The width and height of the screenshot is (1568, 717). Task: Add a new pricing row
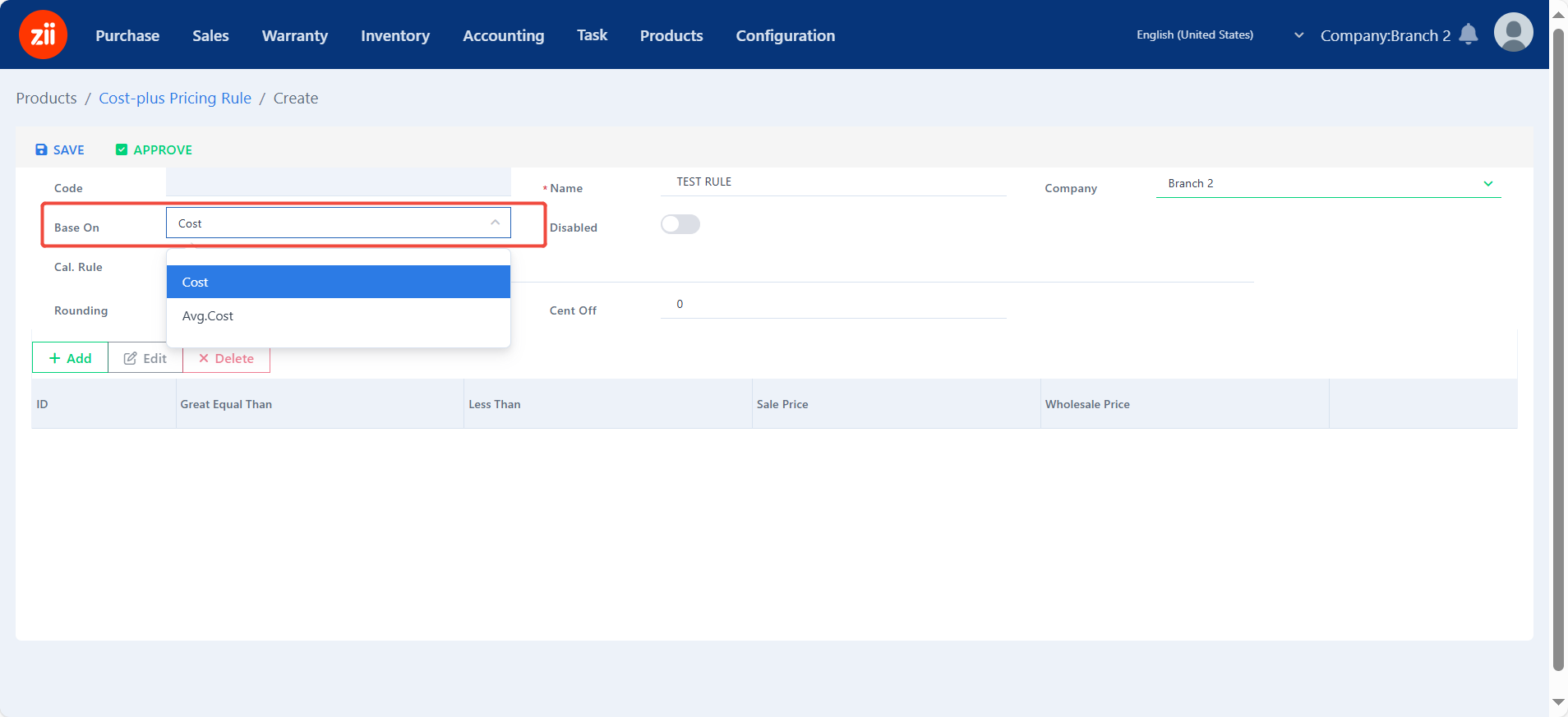click(x=70, y=358)
